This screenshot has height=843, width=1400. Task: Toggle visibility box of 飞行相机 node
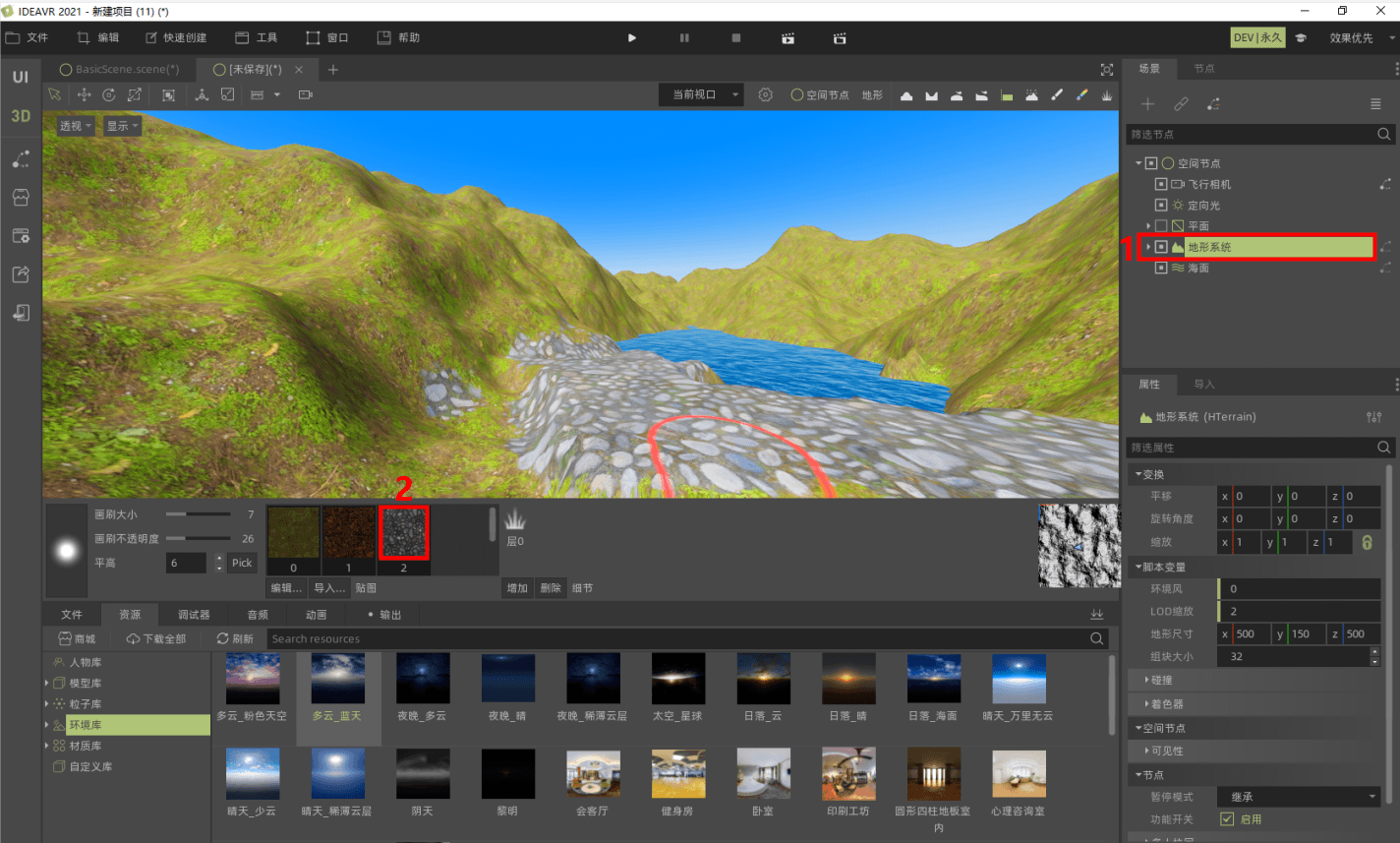(x=1160, y=184)
